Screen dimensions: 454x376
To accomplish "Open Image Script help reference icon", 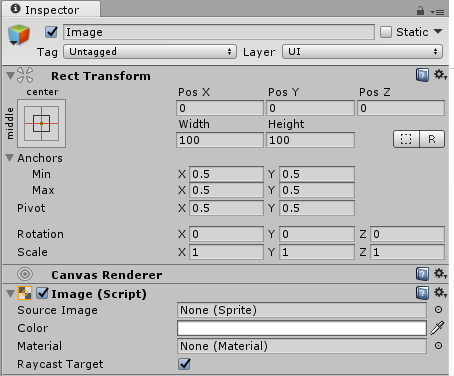I will click(x=422, y=293).
